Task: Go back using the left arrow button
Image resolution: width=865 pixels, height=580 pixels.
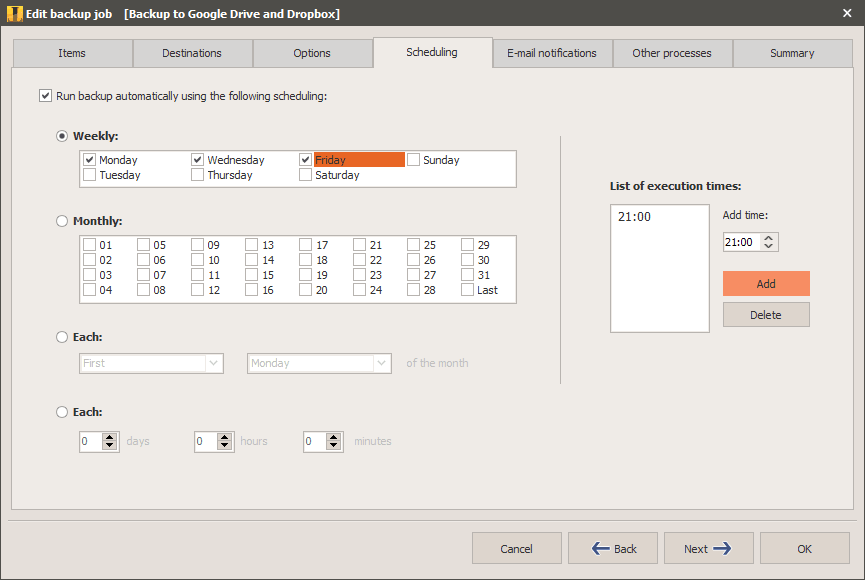Action: pyautogui.click(x=612, y=548)
